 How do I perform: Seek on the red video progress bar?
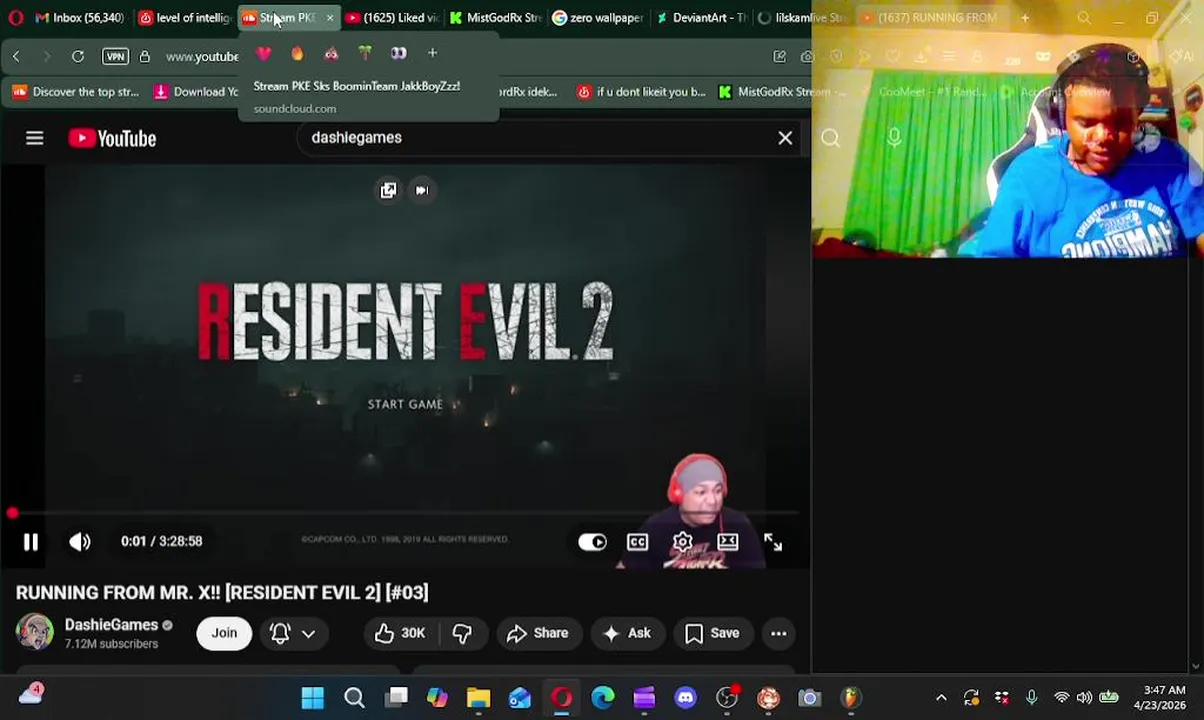(x=405, y=513)
